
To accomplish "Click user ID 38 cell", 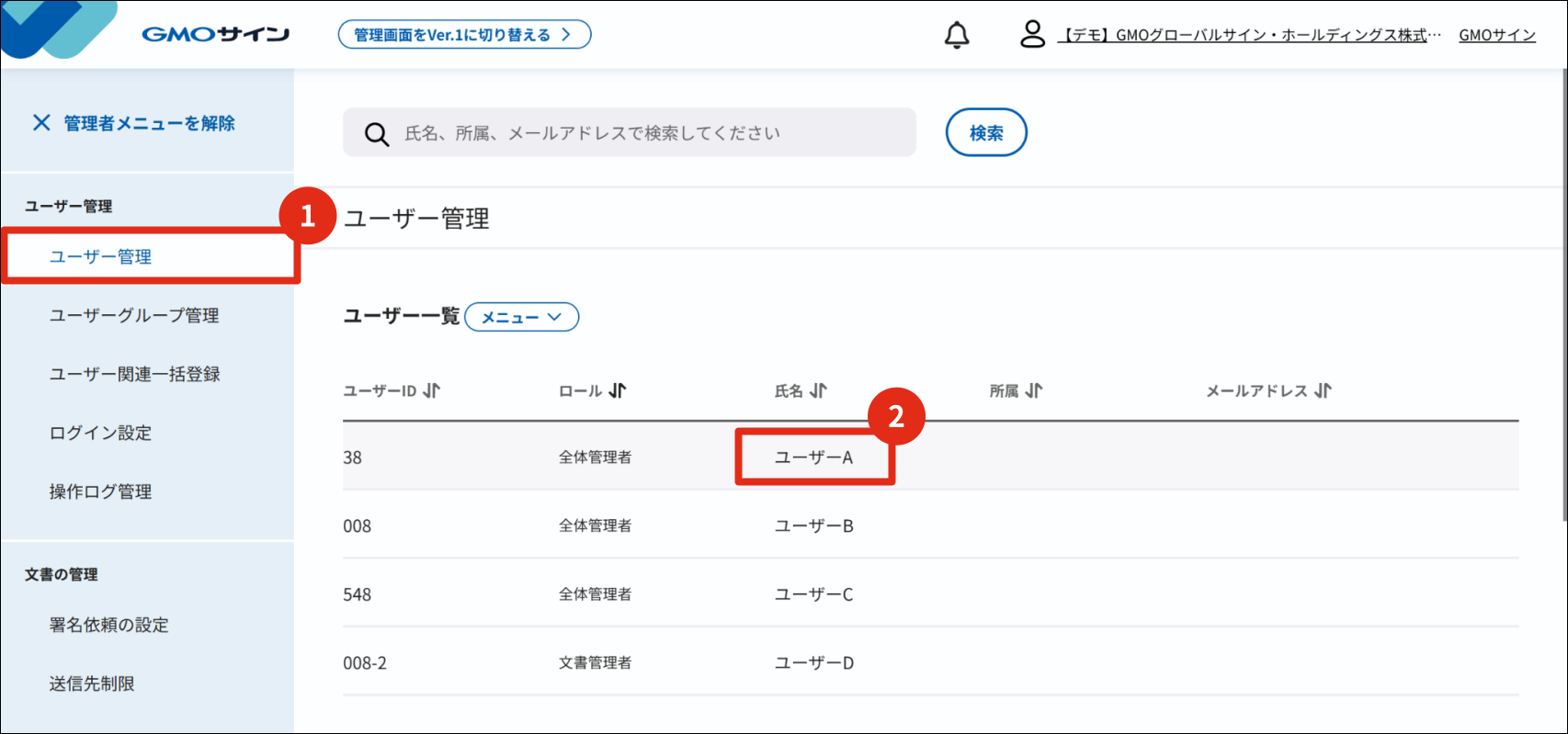I will click(x=352, y=457).
